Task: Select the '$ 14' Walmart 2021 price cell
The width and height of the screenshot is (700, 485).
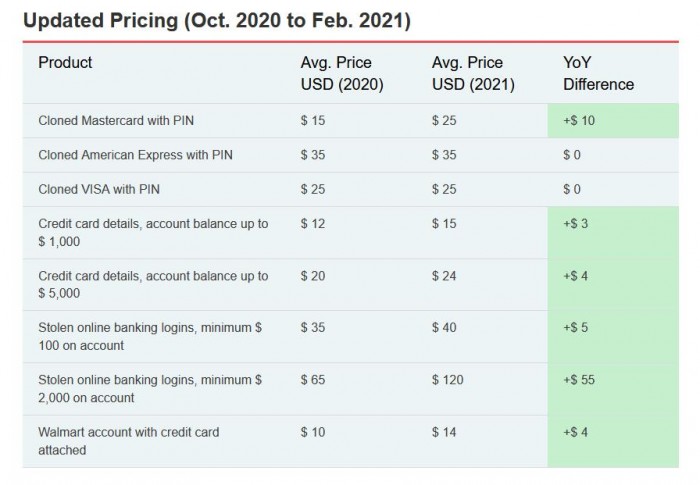Action: click(x=444, y=432)
